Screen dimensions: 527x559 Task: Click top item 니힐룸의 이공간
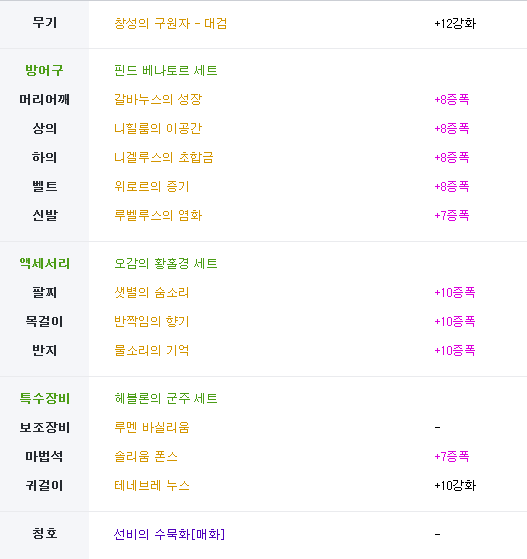coord(158,128)
